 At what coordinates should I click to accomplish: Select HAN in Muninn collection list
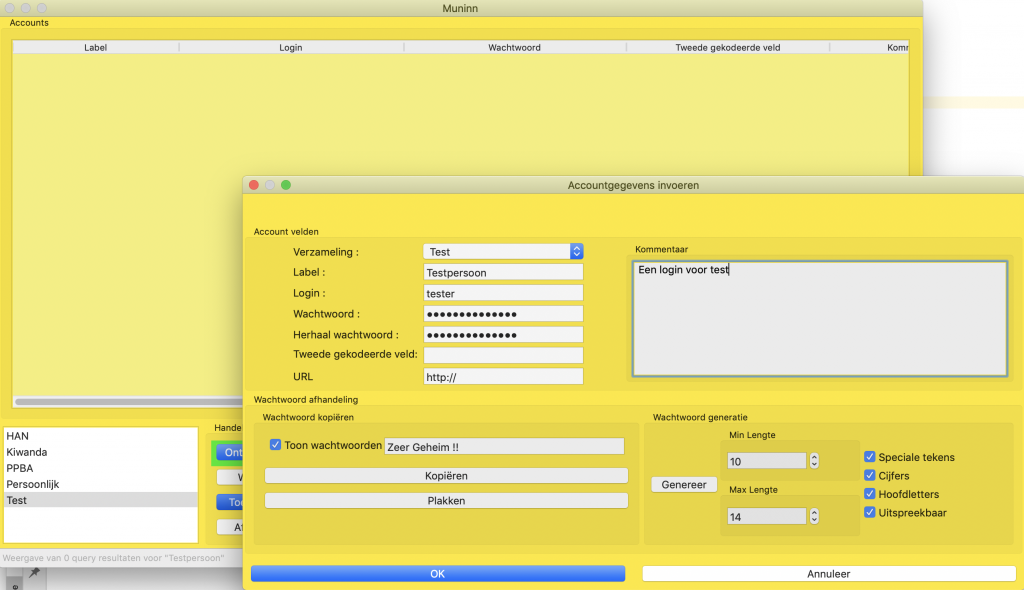pos(101,436)
